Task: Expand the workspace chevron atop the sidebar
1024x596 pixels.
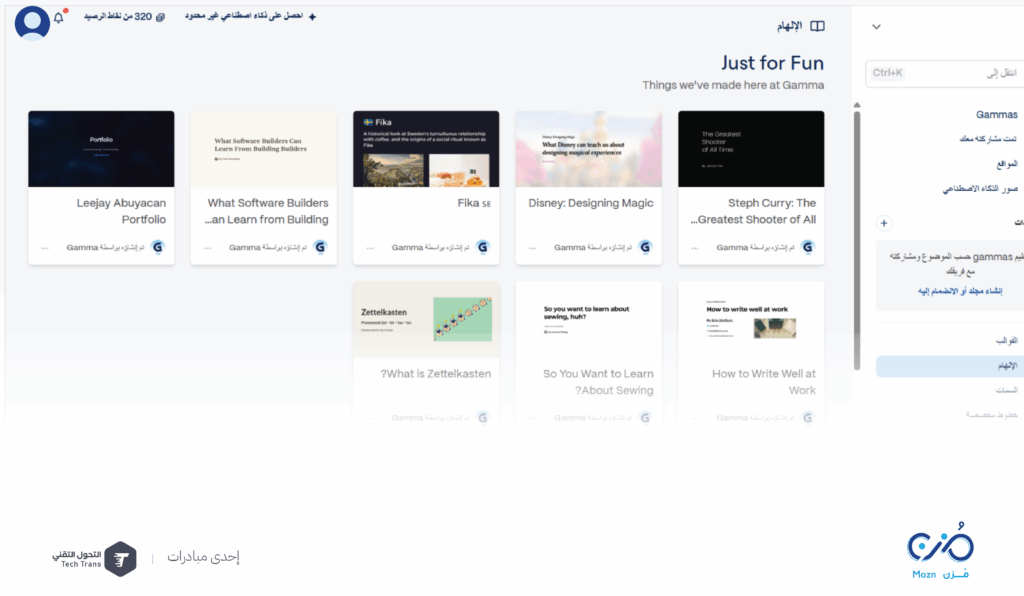Action: coord(876,27)
